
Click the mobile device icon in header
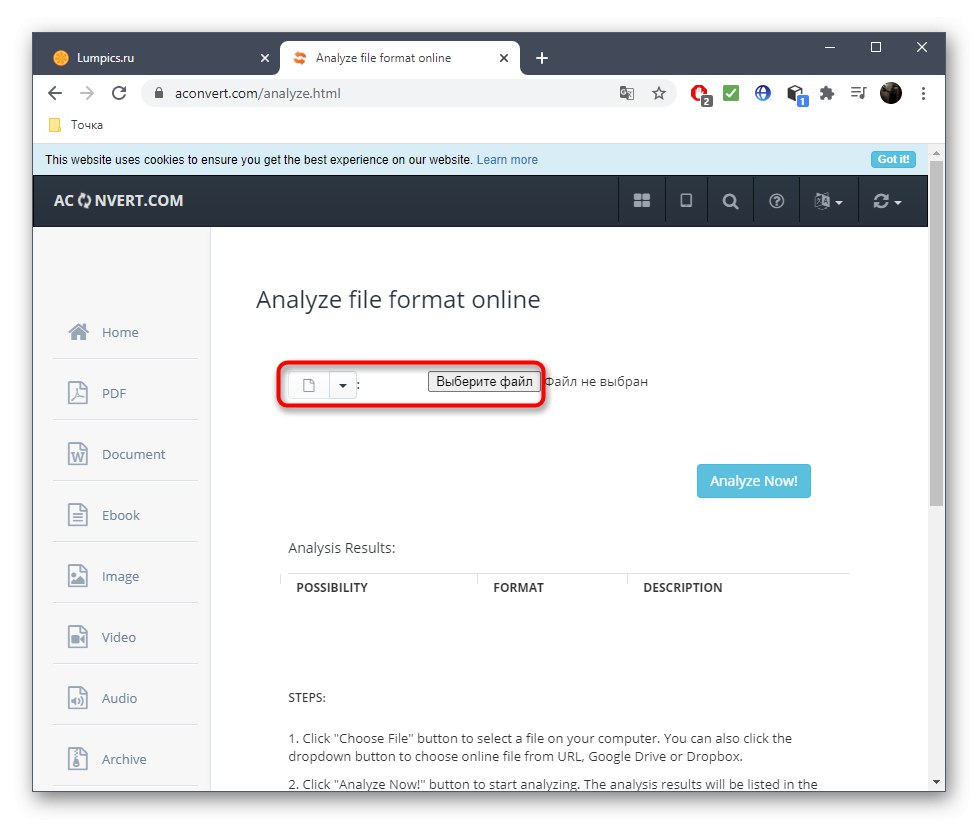coord(686,200)
